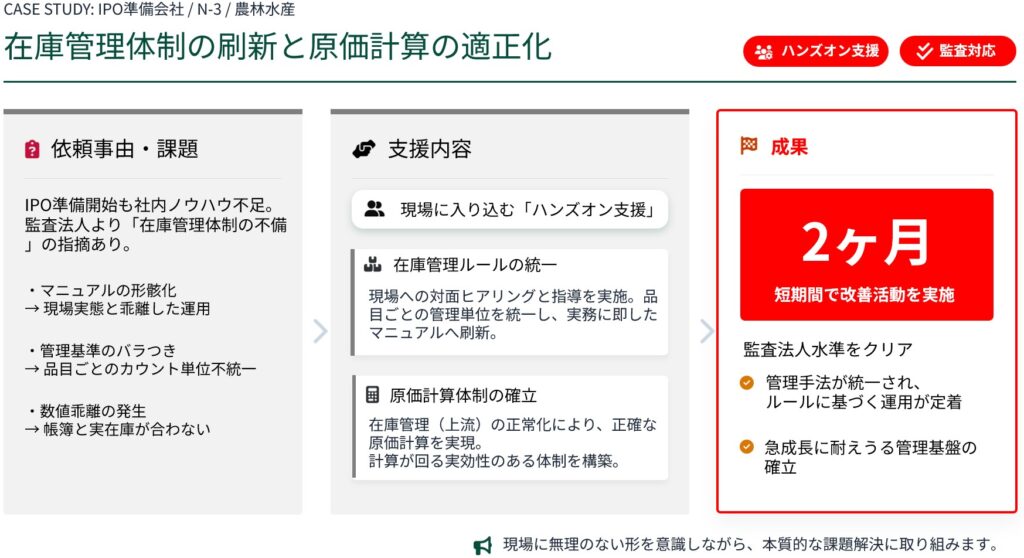The image size is (1024, 558).
Task: Click the users icon inside the ハンズオン支援 tag
Action: pos(765,51)
